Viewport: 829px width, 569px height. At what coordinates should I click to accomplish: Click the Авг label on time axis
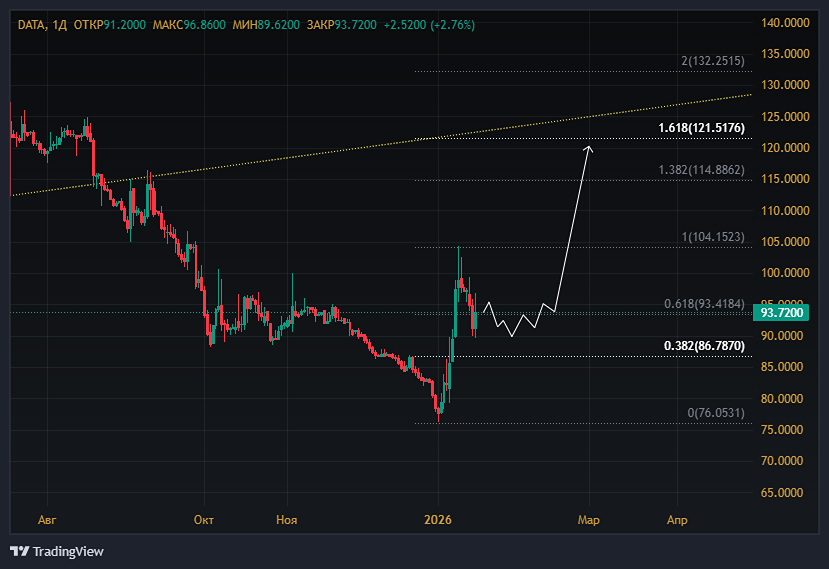[x=47, y=520]
